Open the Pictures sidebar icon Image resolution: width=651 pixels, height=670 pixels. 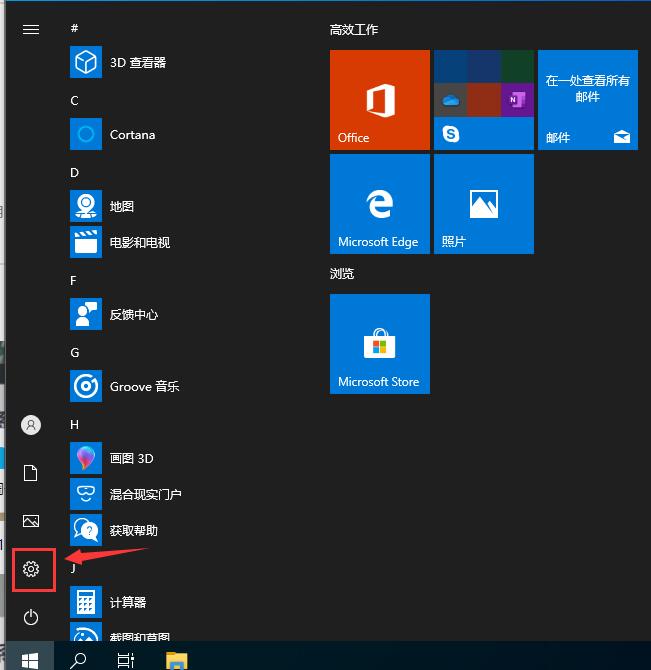[31, 521]
